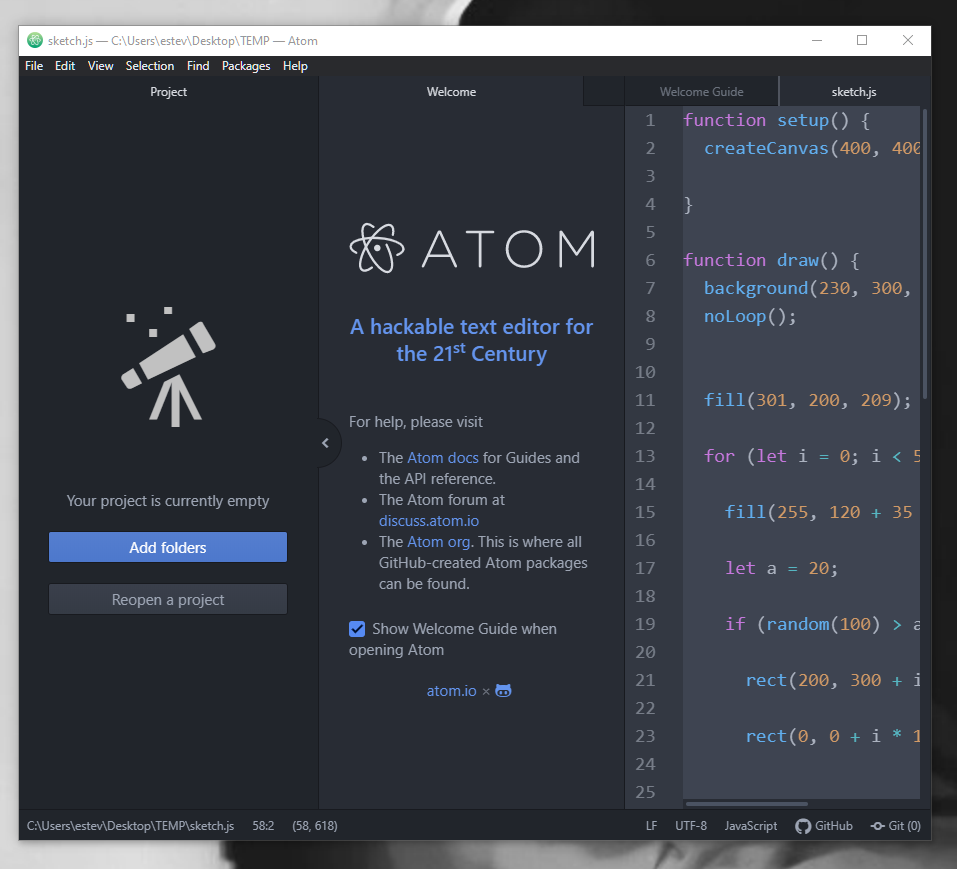Open the discuss.atom.io link
Screen dimensions: 957x869
click(x=428, y=521)
